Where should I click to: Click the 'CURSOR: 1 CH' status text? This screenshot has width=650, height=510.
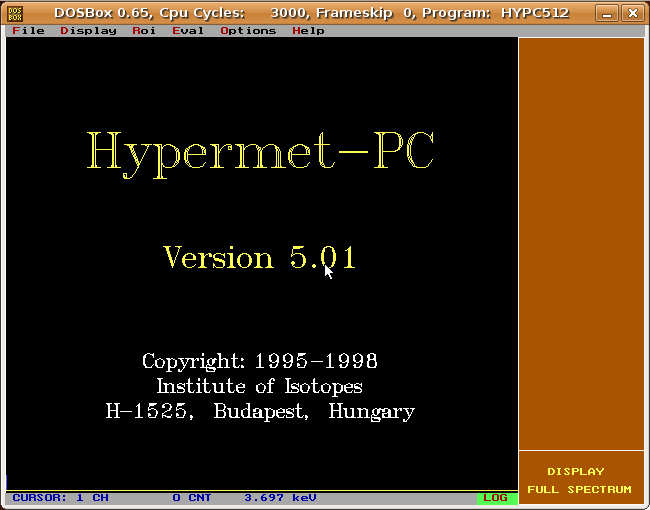coord(61,498)
